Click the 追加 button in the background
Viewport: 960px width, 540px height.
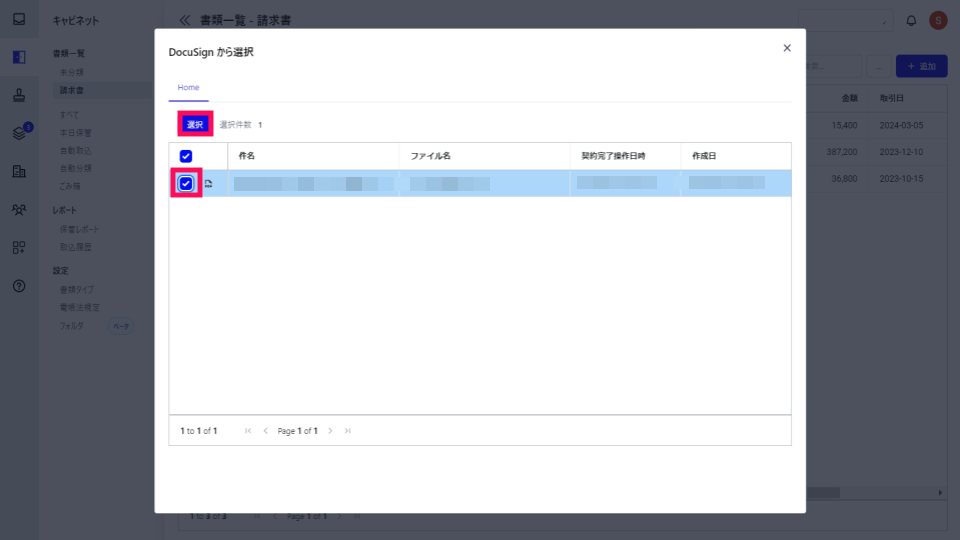(921, 66)
